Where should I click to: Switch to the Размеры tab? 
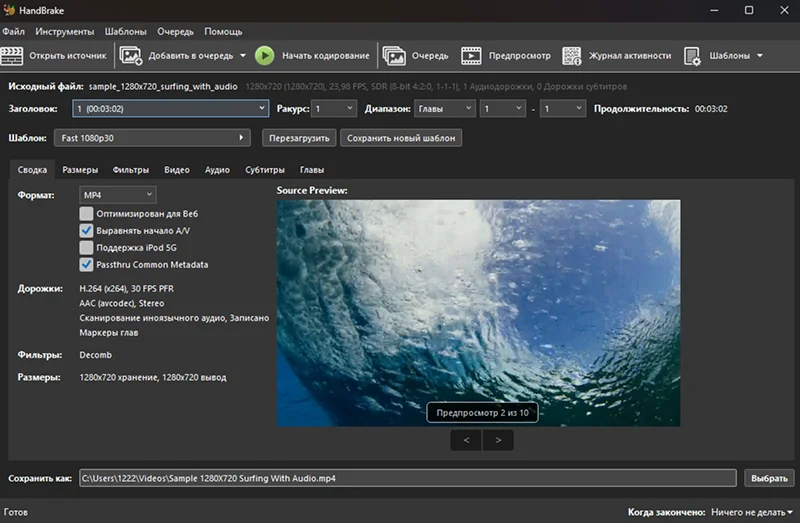[80, 170]
